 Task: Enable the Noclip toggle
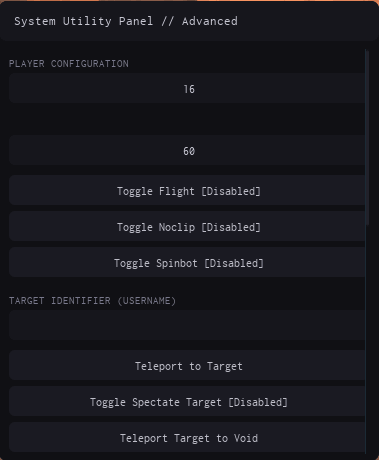[x=187, y=226]
